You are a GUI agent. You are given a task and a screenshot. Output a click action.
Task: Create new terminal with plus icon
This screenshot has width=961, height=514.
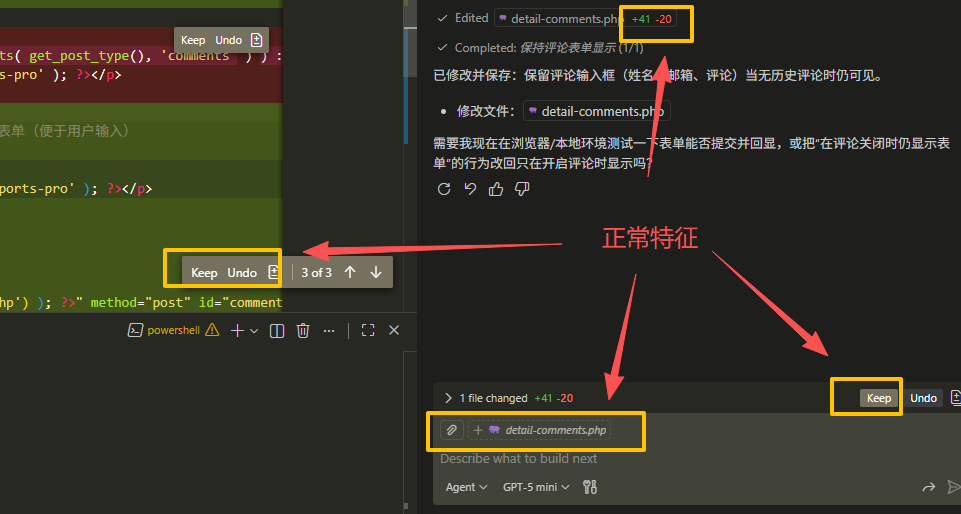[x=237, y=331]
